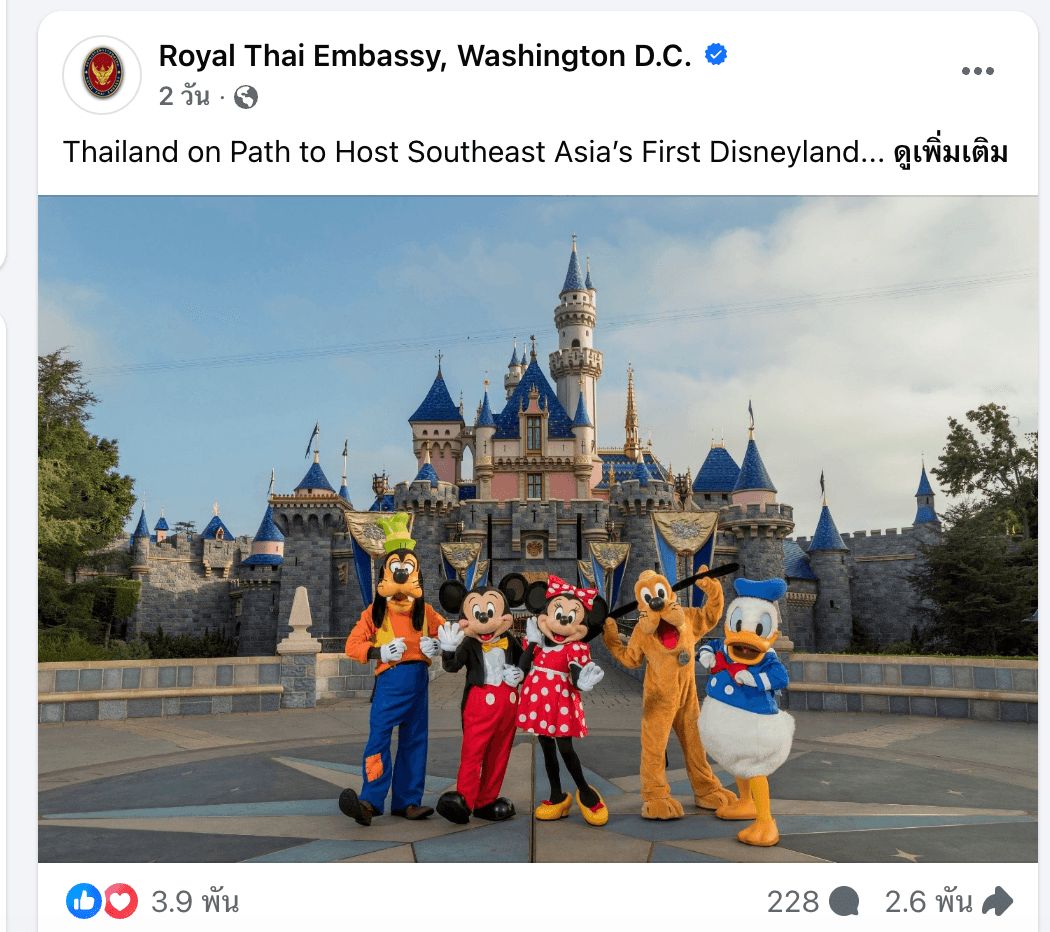The height and width of the screenshot is (932, 1050).
Task: Open the Disneyland castle photo
Action: coord(538,529)
